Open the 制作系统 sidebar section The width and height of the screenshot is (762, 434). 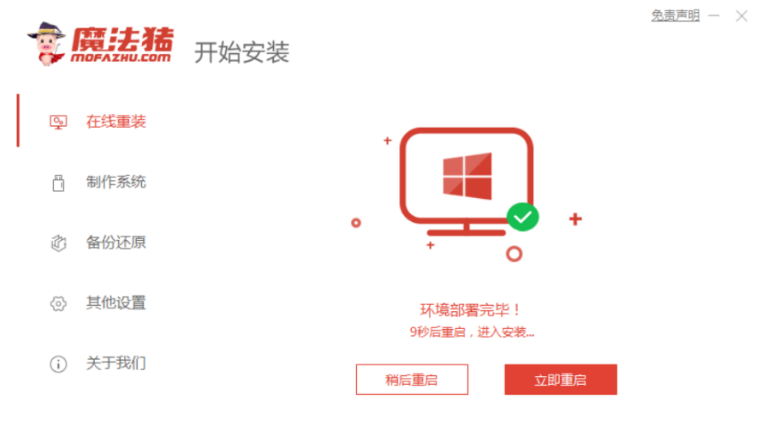coord(97,182)
